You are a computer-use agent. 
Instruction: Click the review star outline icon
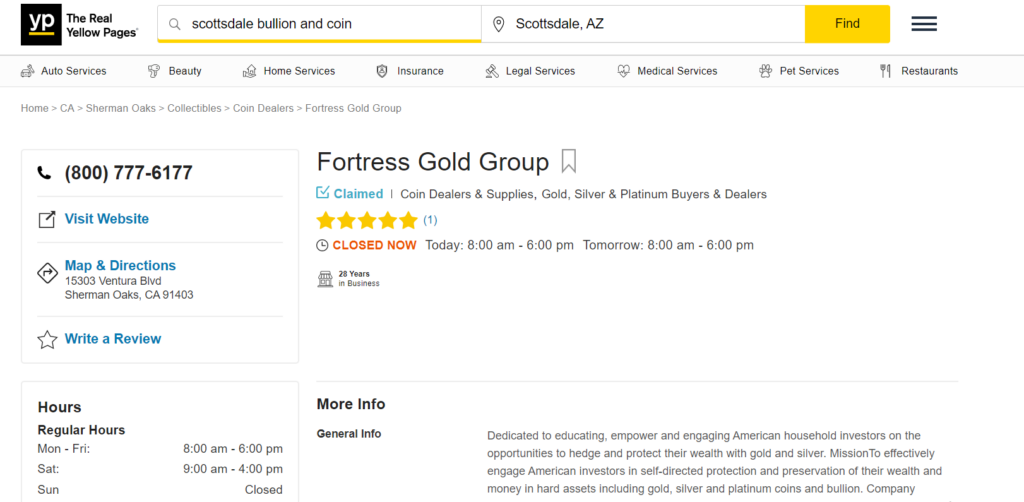pos(47,339)
